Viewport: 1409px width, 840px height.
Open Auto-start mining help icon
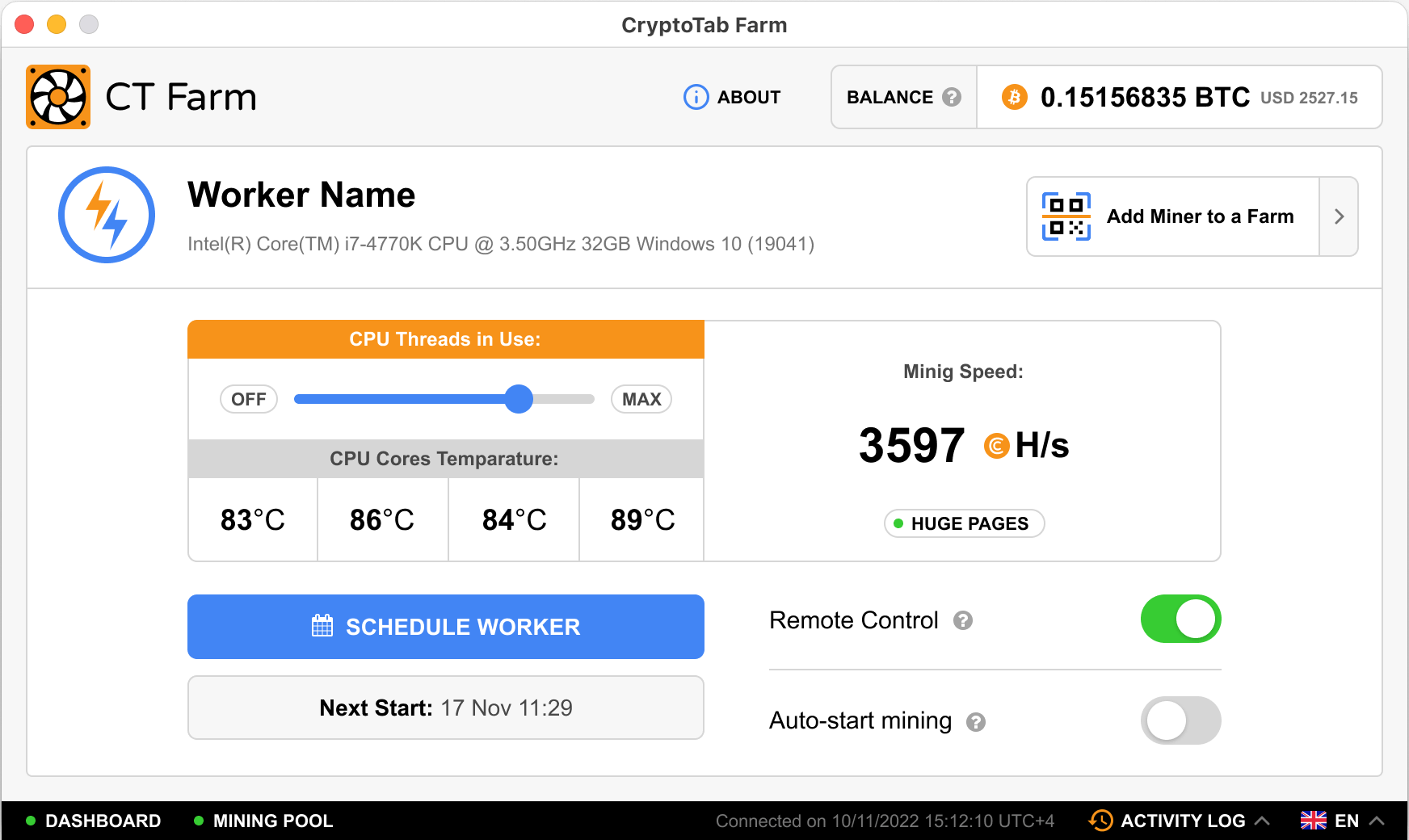pyautogui.click(x=976, y=722)
